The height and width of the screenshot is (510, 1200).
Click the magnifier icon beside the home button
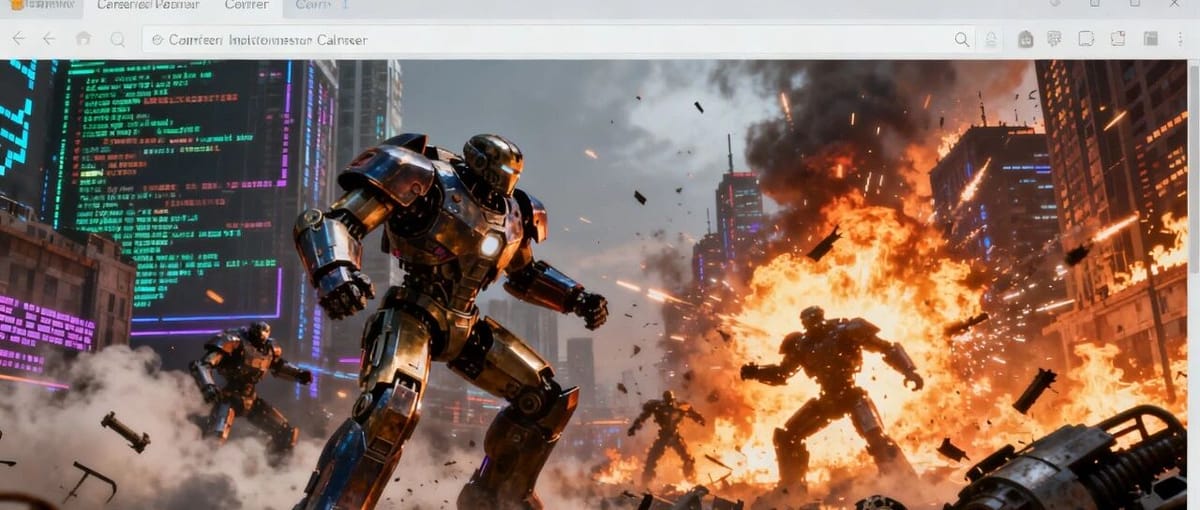point(118,39)
